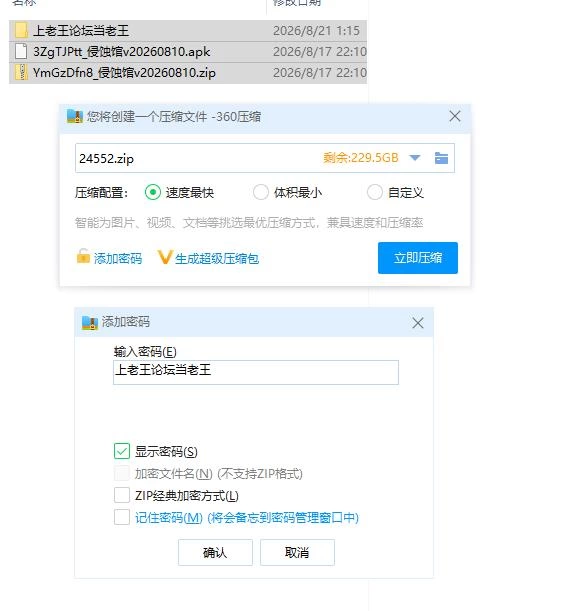The height and width of the screenshot is (611, 581).
Task: Click the 生成超级压缩包 link
Action: pos(217,258)
